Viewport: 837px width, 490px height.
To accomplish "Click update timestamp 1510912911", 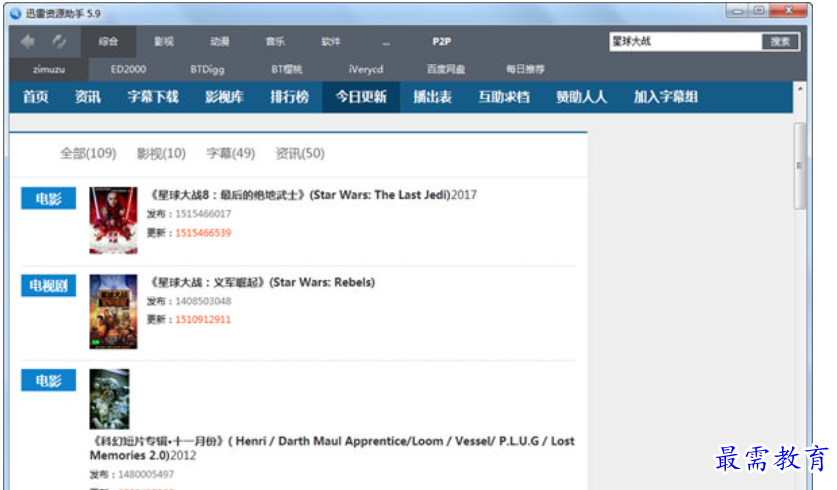I will pyautogui.click(x=203, y=320).
